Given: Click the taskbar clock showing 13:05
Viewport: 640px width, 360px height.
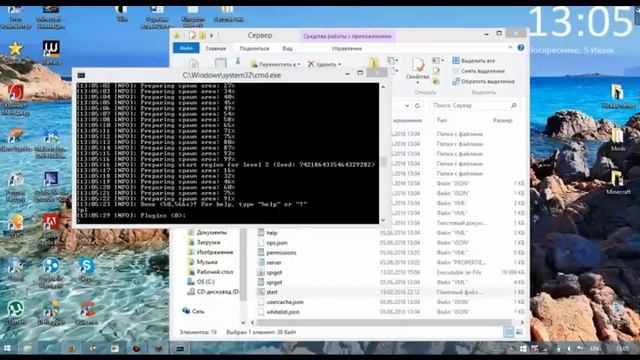Looking at the screenshot, I should coord(622,348).
